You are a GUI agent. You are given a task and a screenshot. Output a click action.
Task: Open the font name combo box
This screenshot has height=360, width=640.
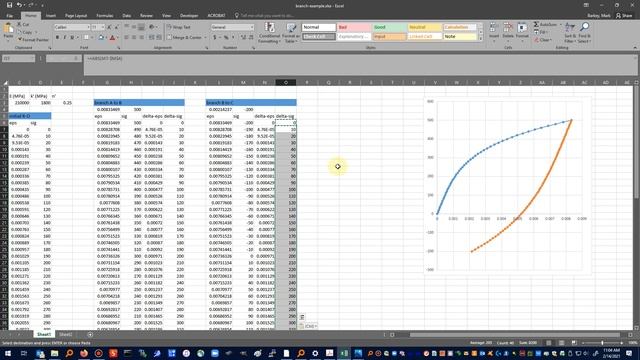point(72,27)
